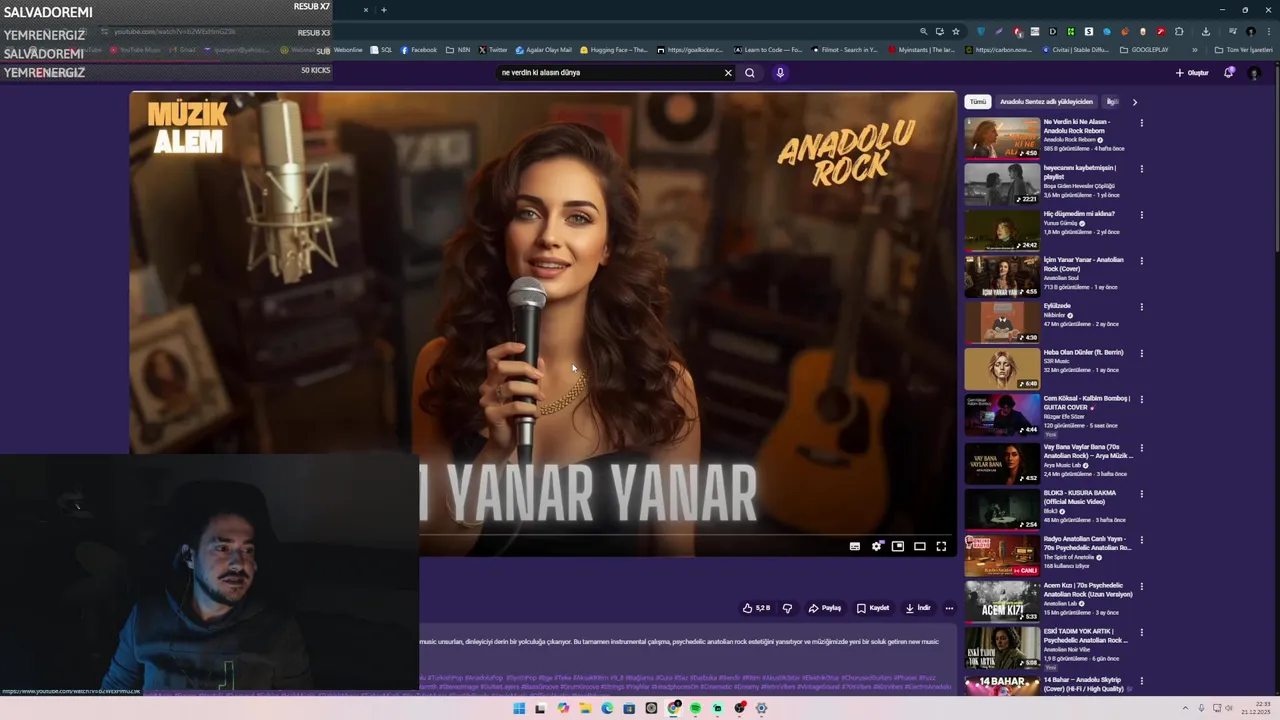Select the Tümü filter chip

(x=978, y=102)
